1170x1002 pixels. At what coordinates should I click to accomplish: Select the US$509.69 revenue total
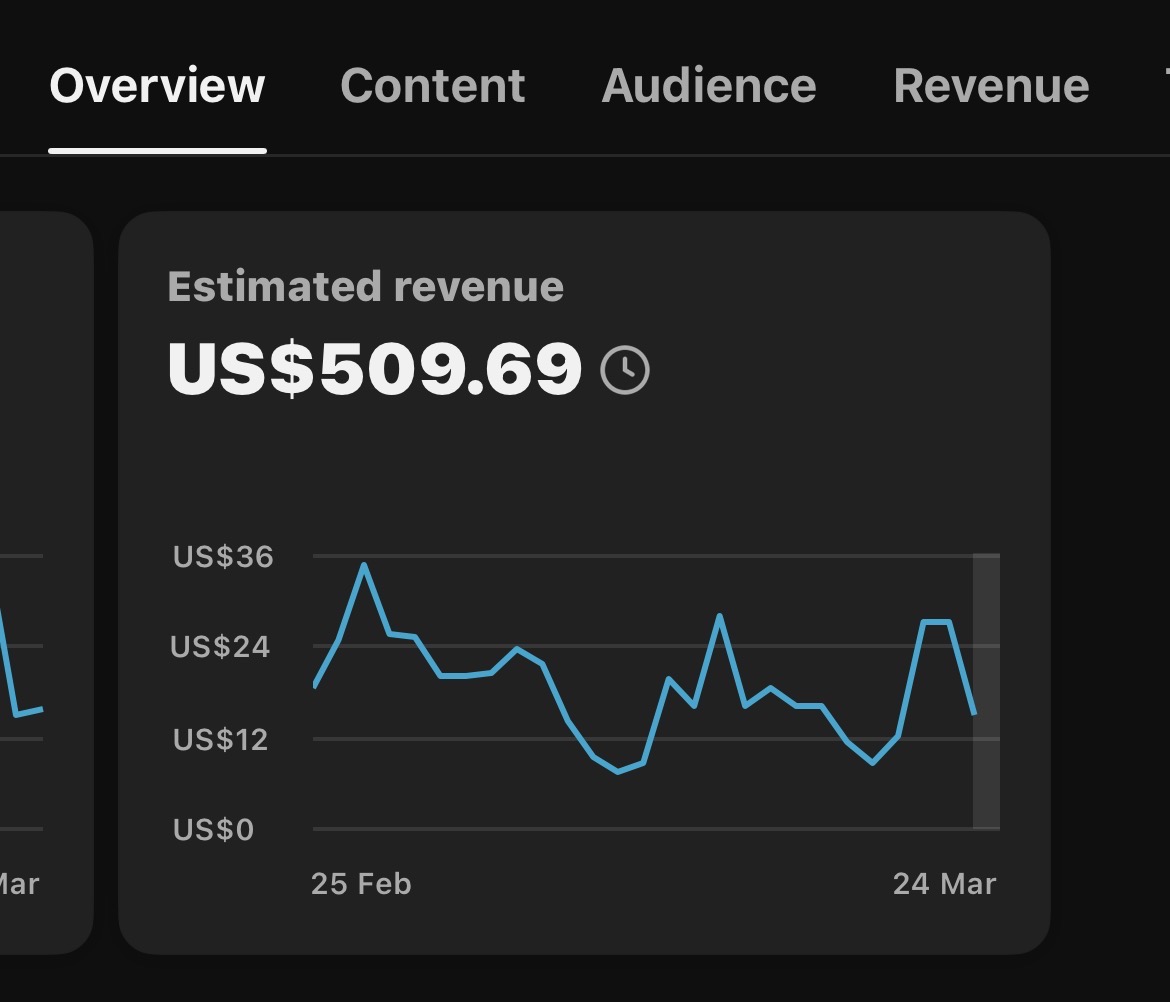(374, 369)
